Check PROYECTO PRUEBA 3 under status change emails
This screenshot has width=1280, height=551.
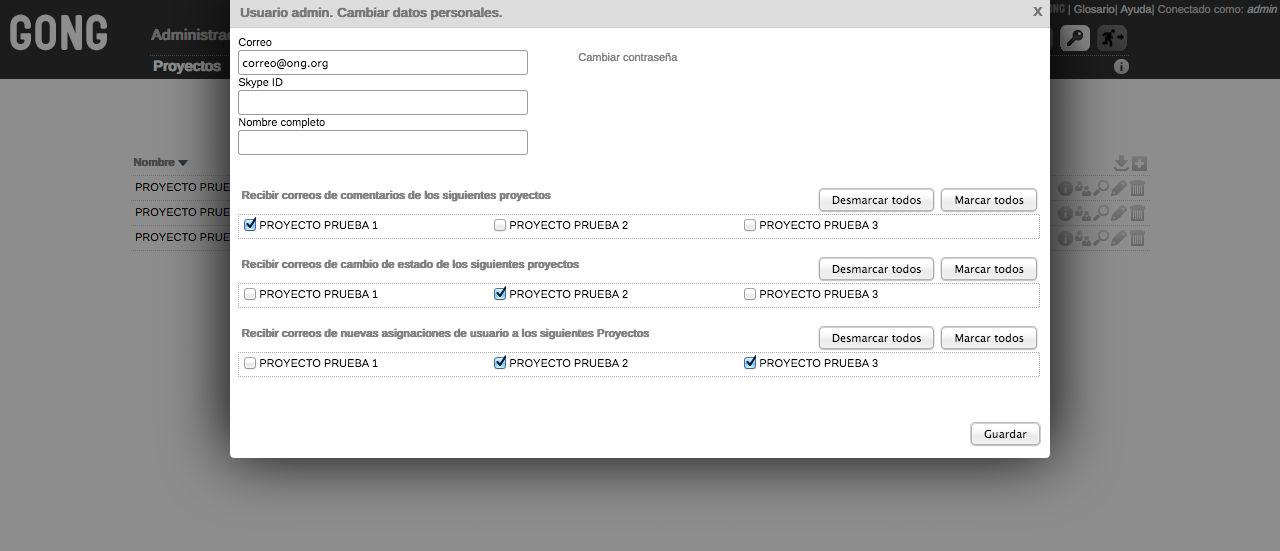tap(750, 294)
